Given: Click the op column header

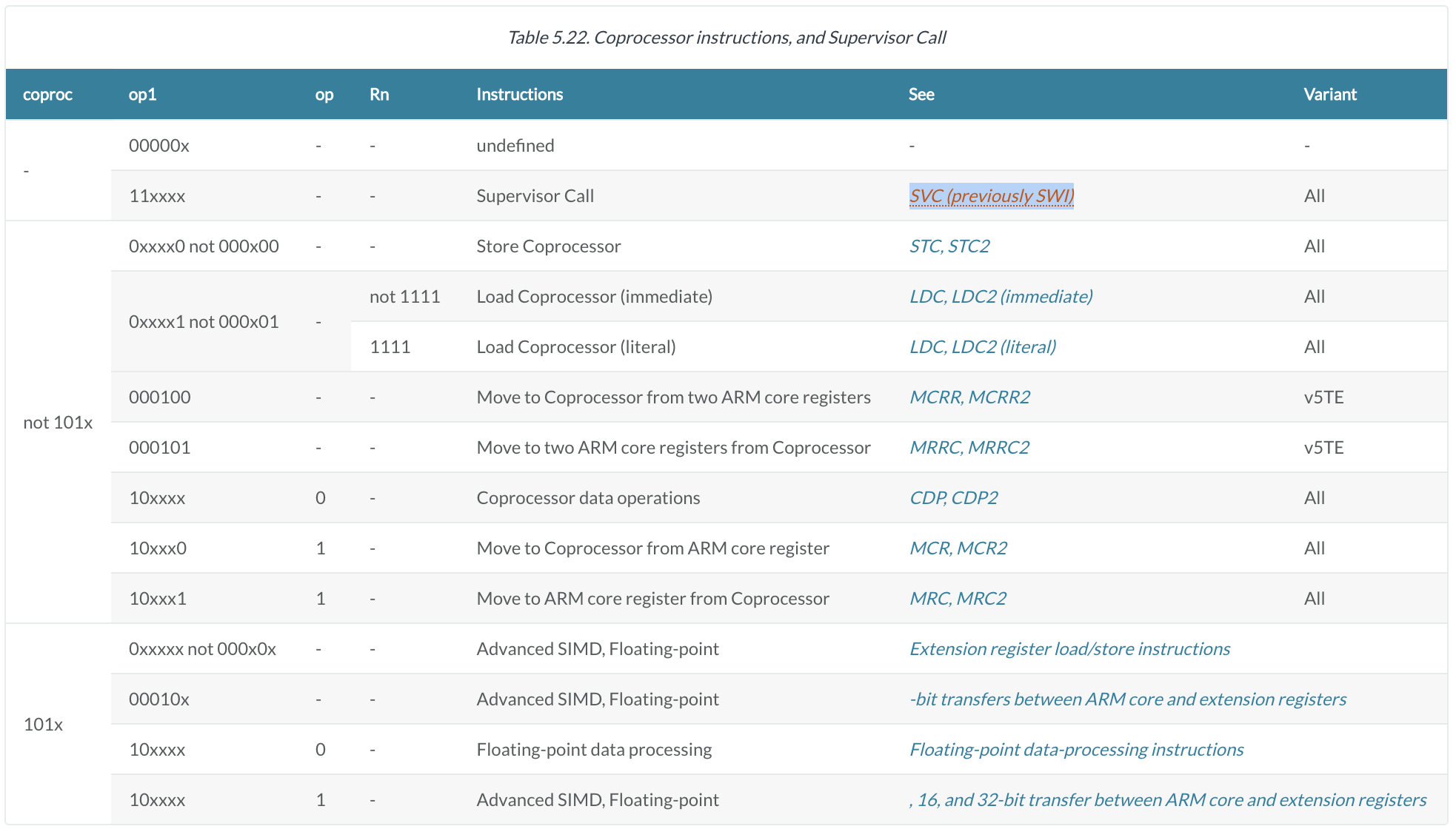Looking at the screenshot, I should click(x=324, y=95).
